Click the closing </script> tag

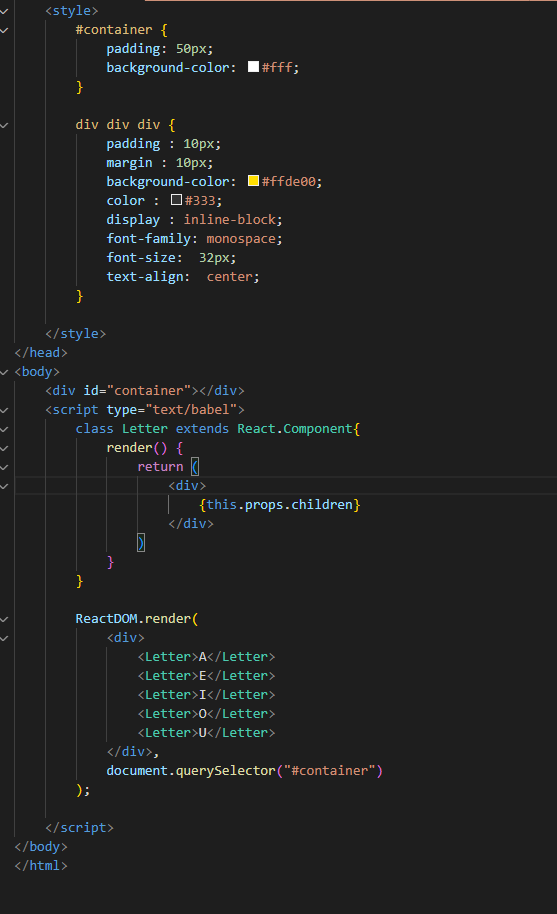79,828
